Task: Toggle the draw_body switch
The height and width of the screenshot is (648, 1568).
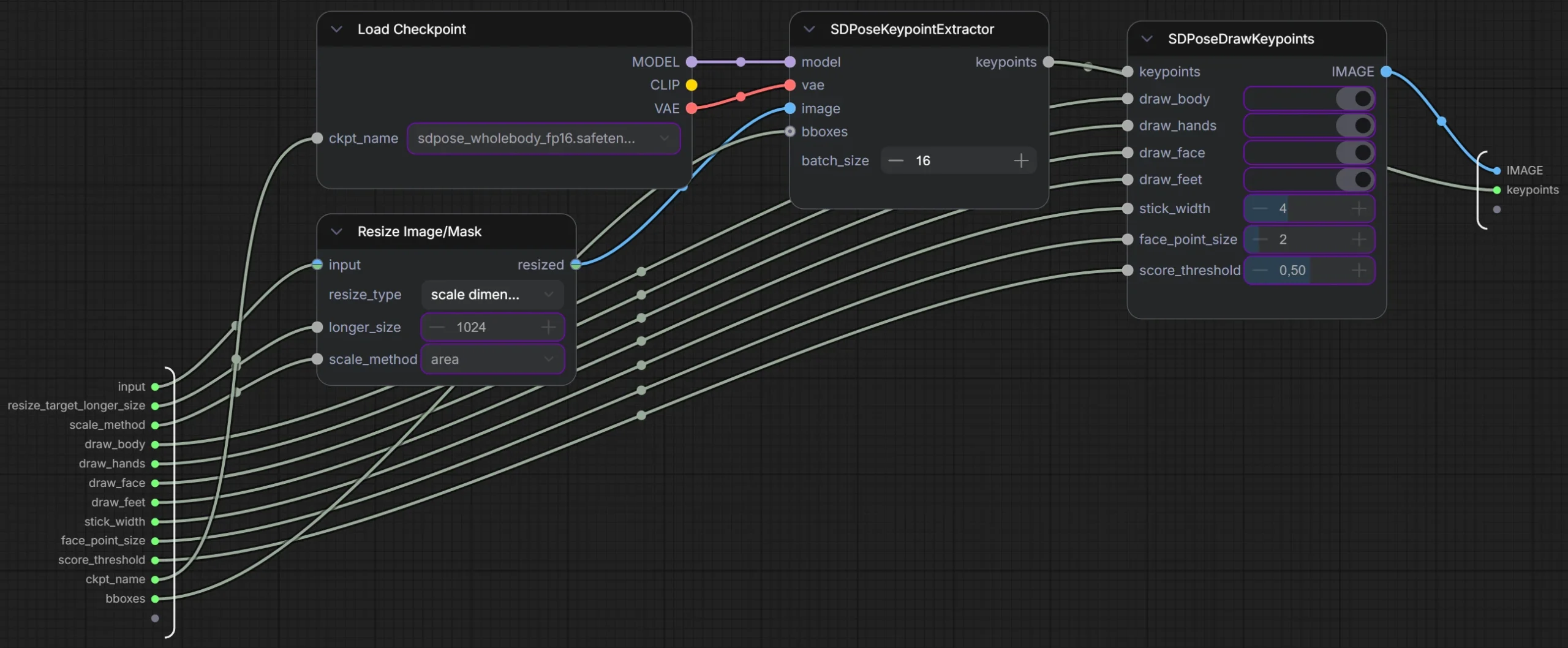Action: [1355, 99]
